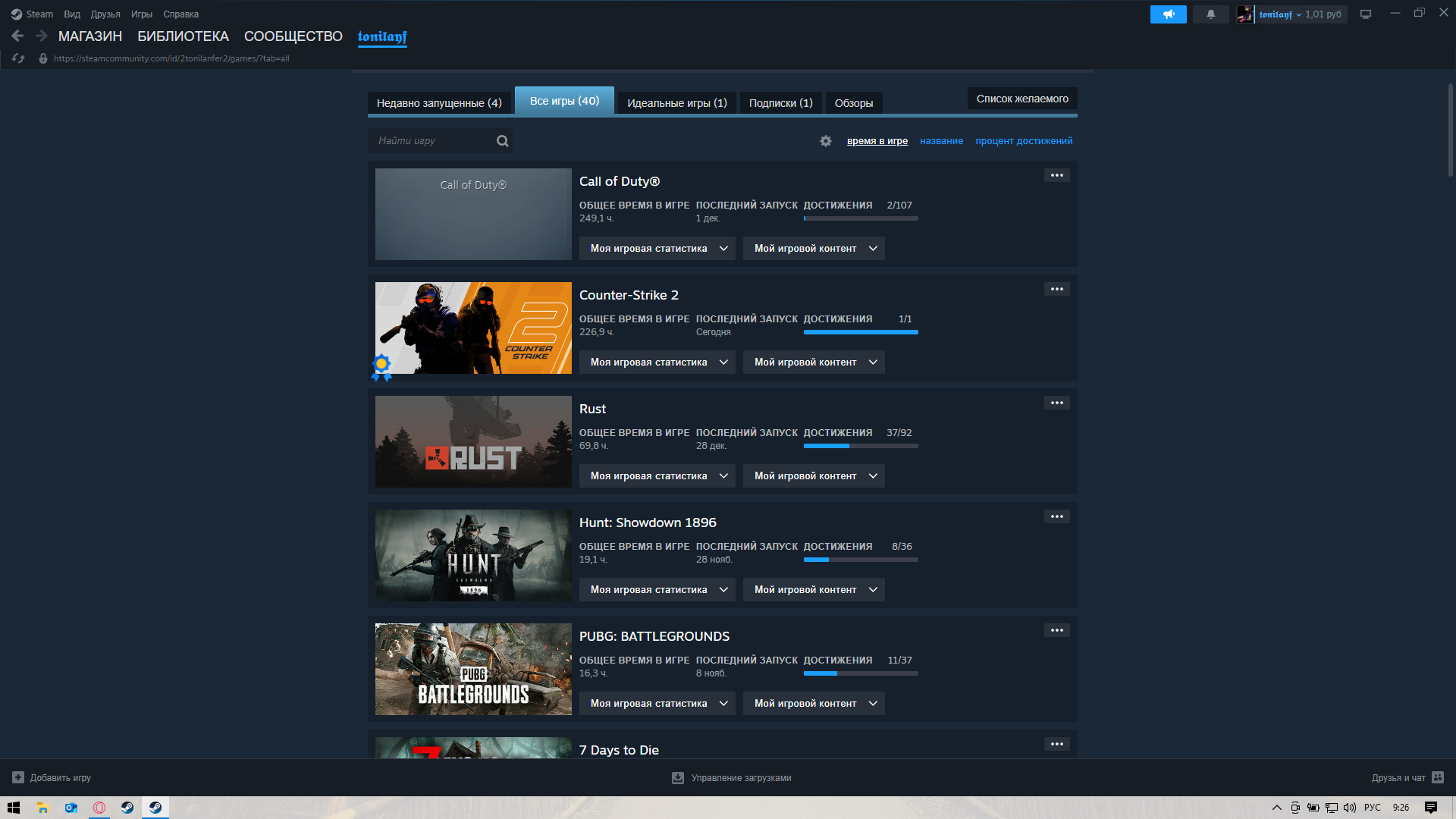Switch to the Обзоры tab
Screen dimensions: 1456x819
coord(854,103)
